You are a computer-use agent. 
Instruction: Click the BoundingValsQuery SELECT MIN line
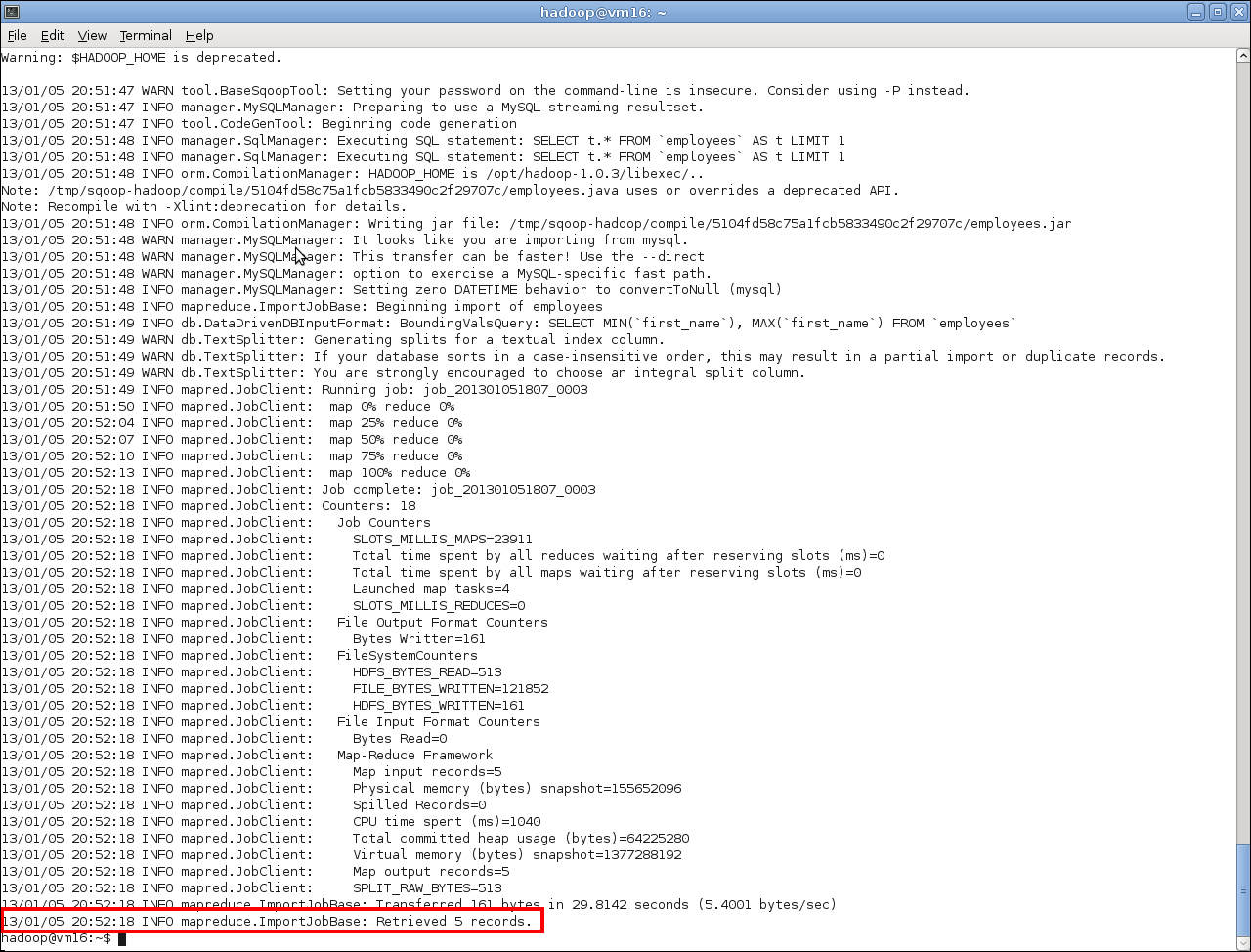(509, 324)
